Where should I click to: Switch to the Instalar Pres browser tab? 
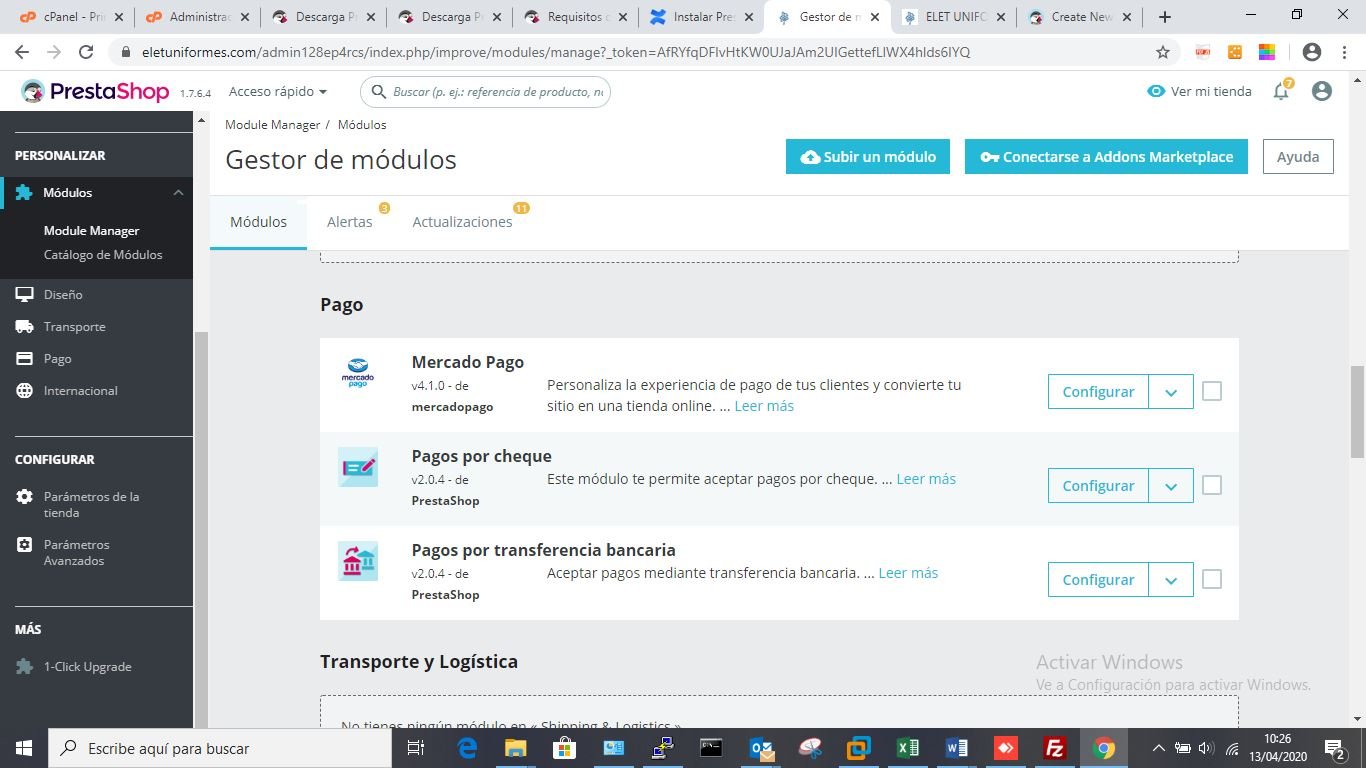pyautogui.click(x=700, y=17)
